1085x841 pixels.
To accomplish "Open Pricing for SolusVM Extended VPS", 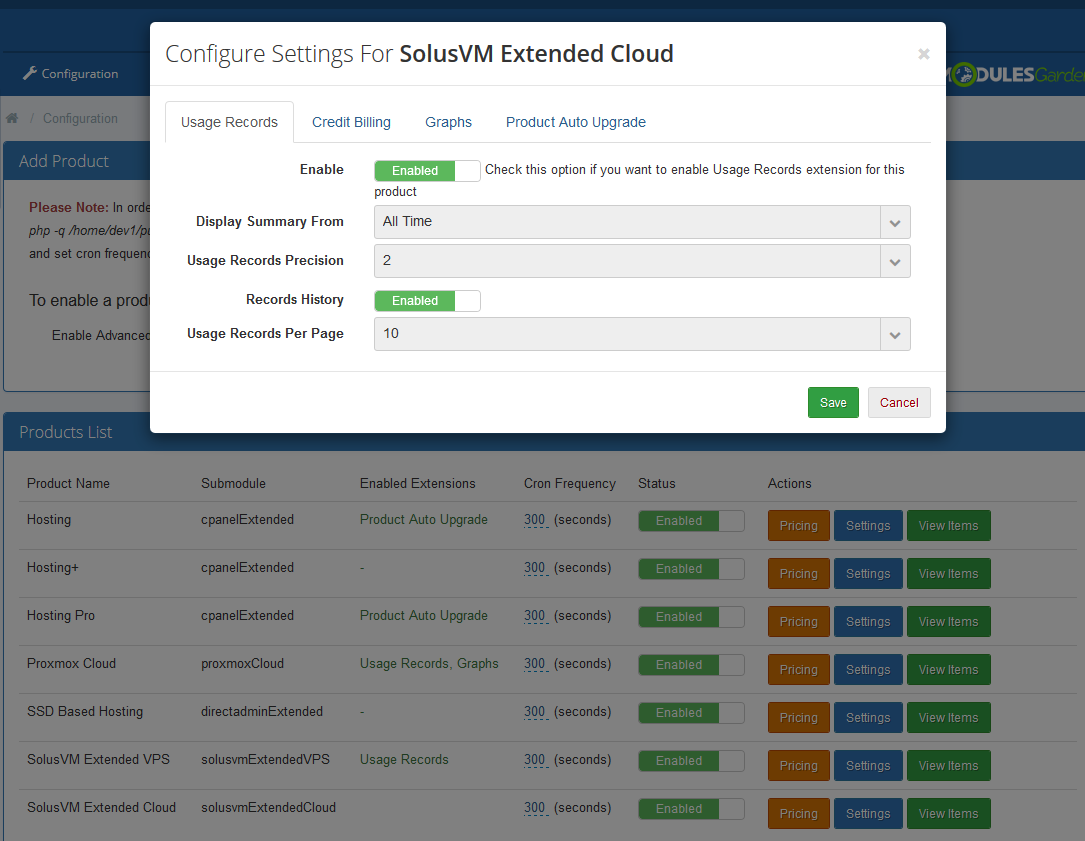I will click(799, 766).
